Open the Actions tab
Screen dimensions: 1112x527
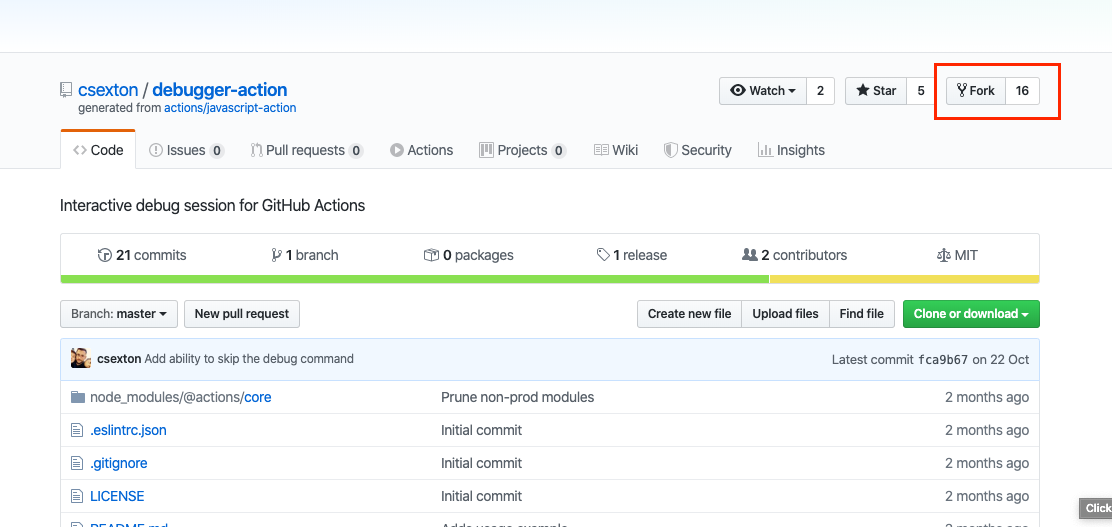coord(421,150)
